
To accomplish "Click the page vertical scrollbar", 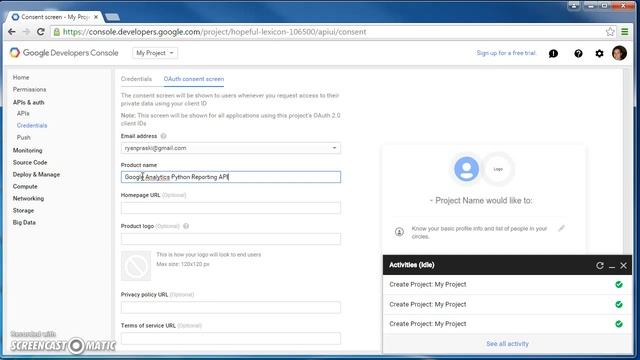I will 627,161.
